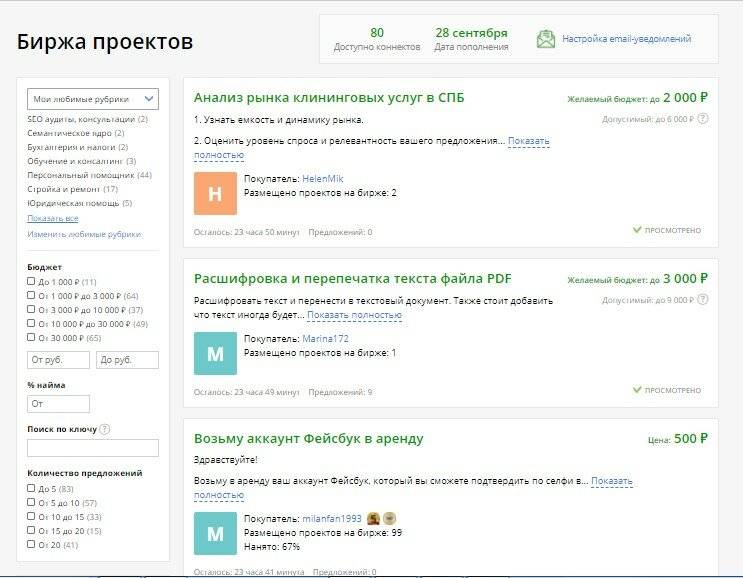The height and width of the screenshot is (578, 743).
Task: Click Marina172 teal M avatar
Action: point(215,353)
